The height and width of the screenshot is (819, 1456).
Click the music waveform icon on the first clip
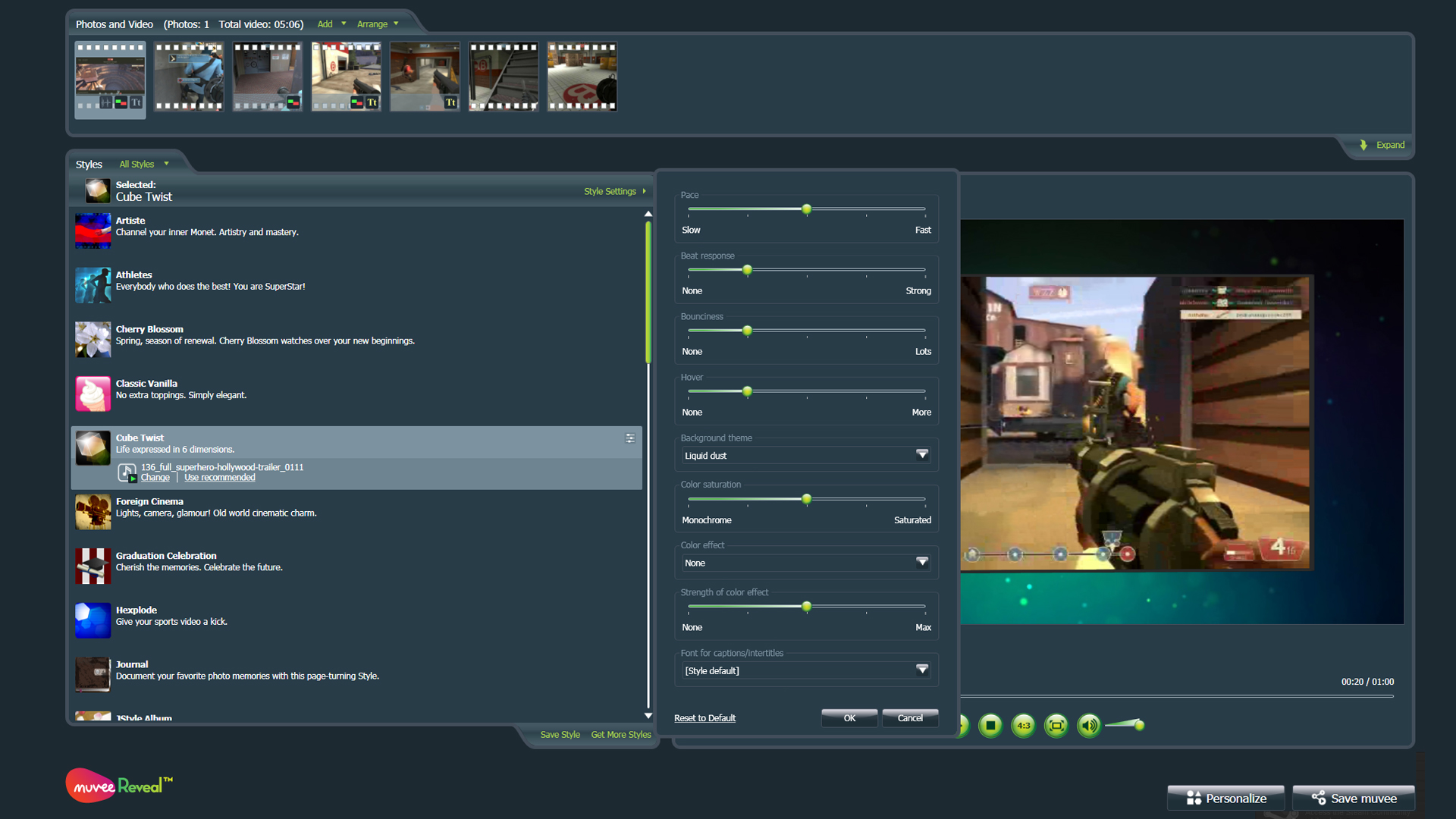pos(106,102)
